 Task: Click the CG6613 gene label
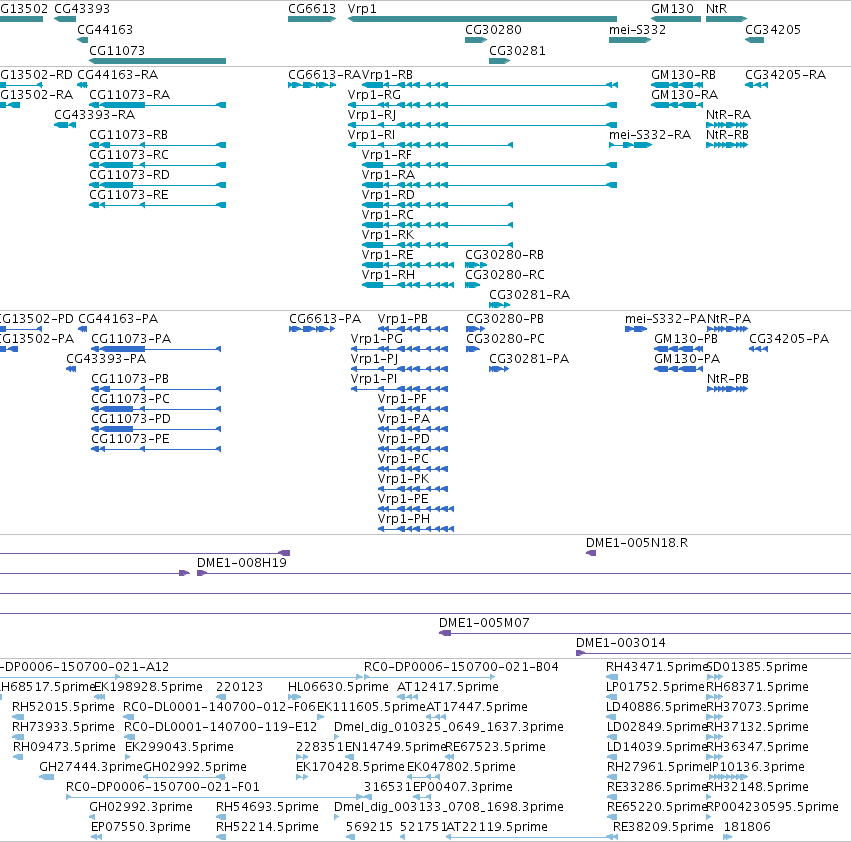[312, 9]
